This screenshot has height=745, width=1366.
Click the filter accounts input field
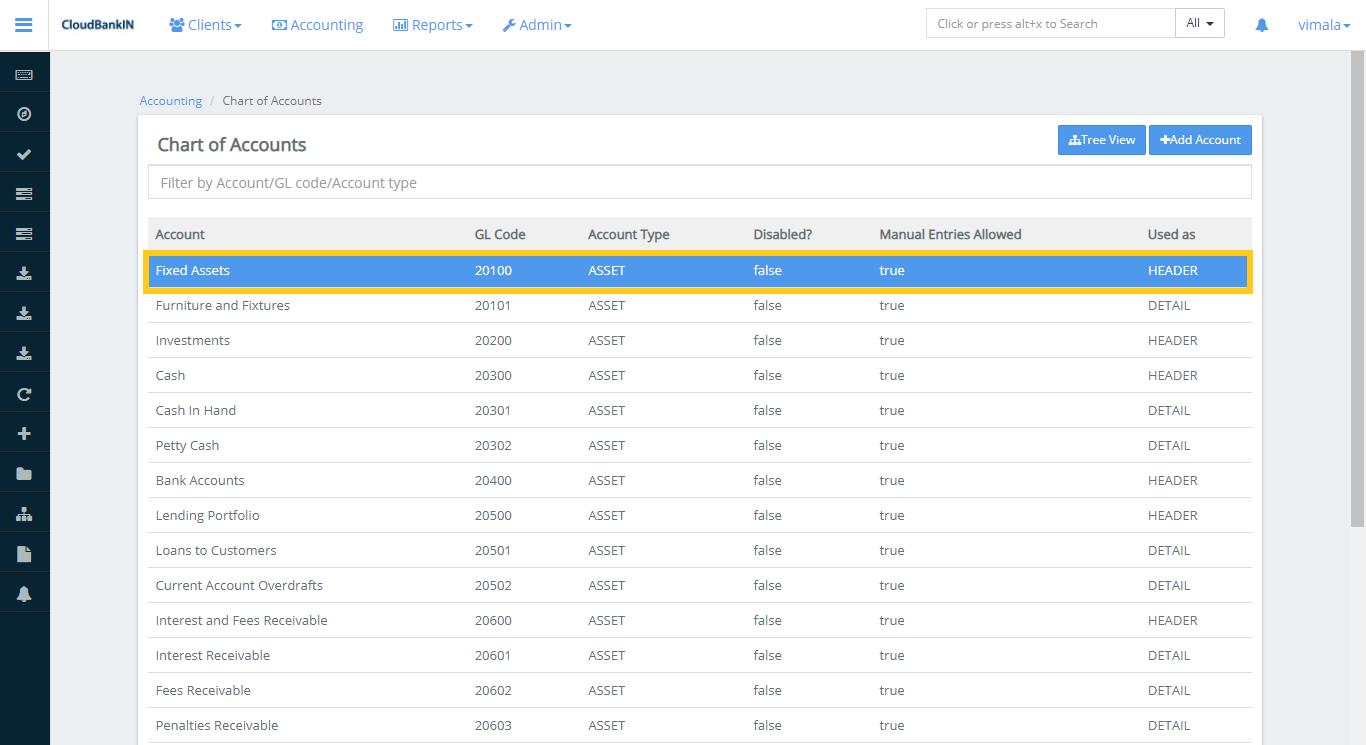click(x=700, y=181)
